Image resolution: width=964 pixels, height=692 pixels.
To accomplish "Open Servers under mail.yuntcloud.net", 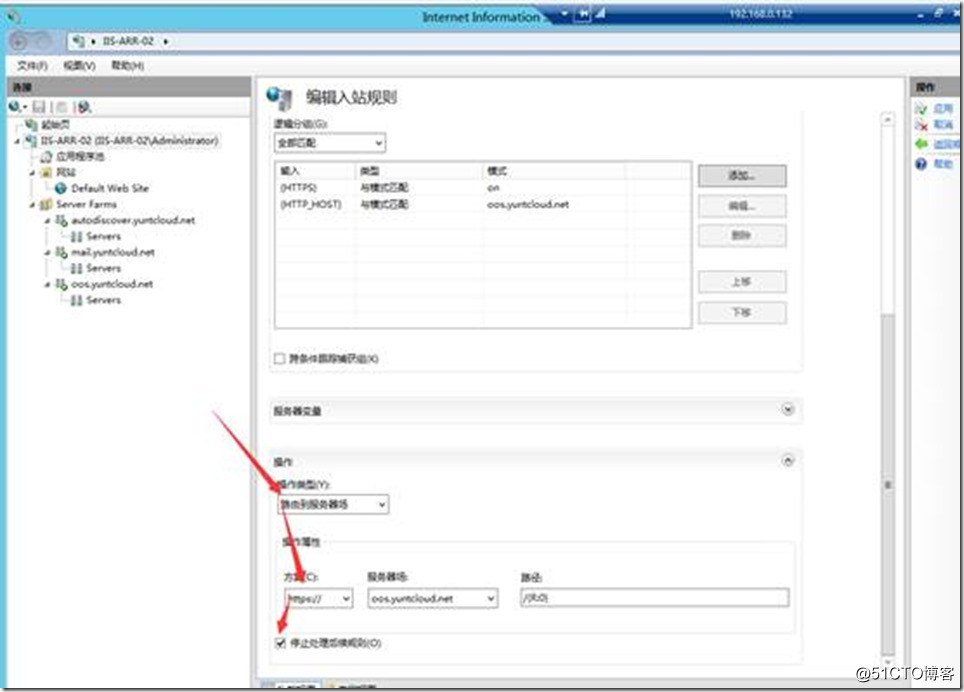I will pyautogui.click(x=103, y=268).
